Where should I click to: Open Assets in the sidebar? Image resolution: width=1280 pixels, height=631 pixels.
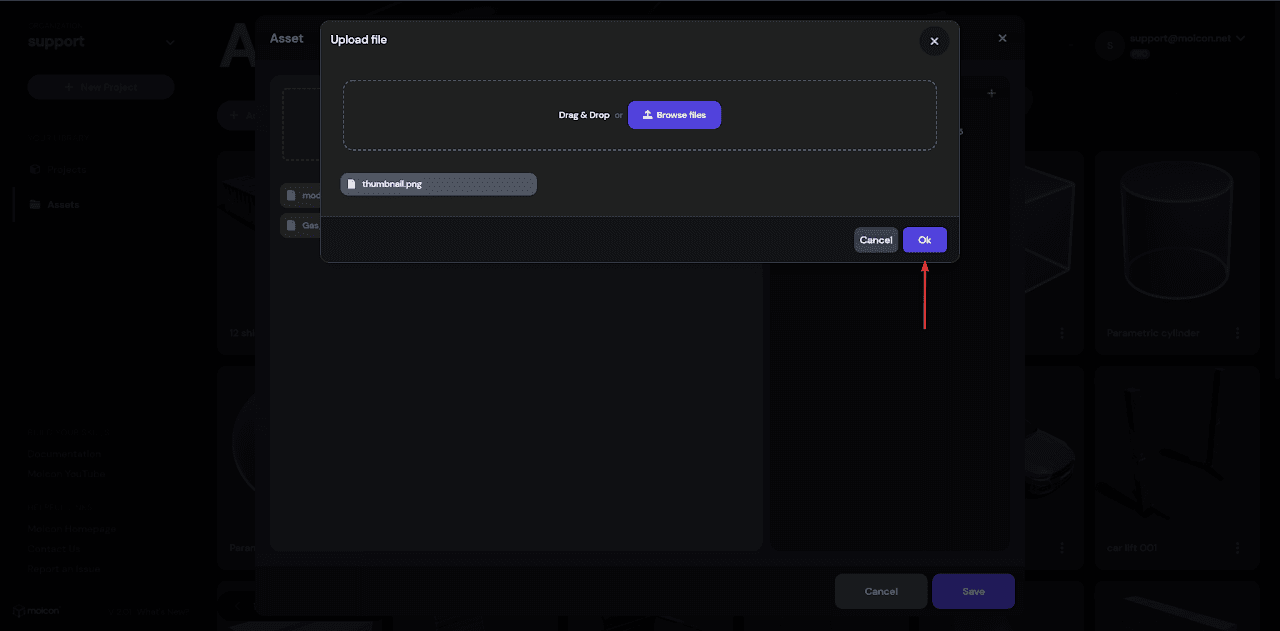coord(62,204)
